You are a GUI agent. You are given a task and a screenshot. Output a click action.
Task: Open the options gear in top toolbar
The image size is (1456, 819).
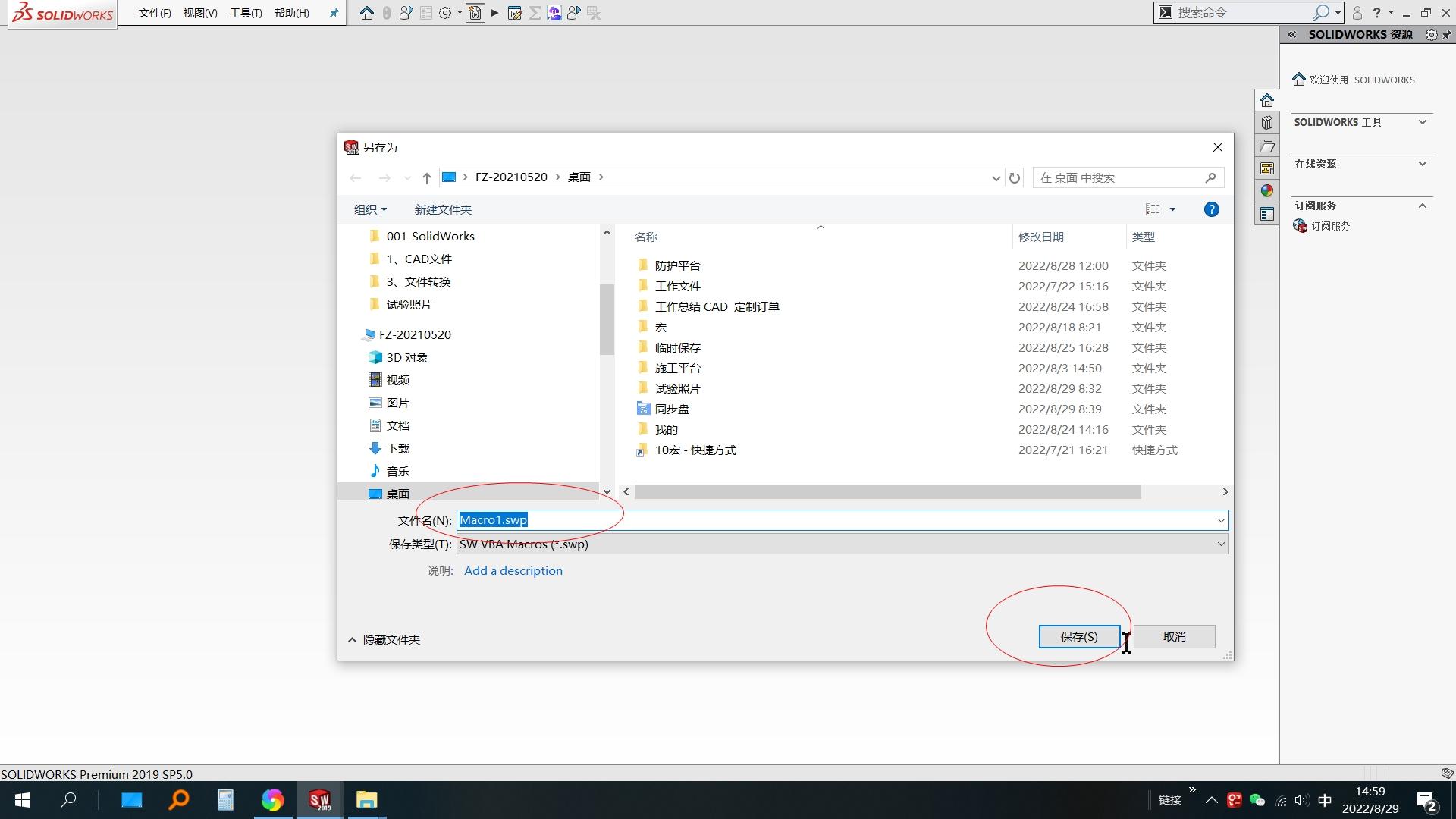tap(445, 13)
